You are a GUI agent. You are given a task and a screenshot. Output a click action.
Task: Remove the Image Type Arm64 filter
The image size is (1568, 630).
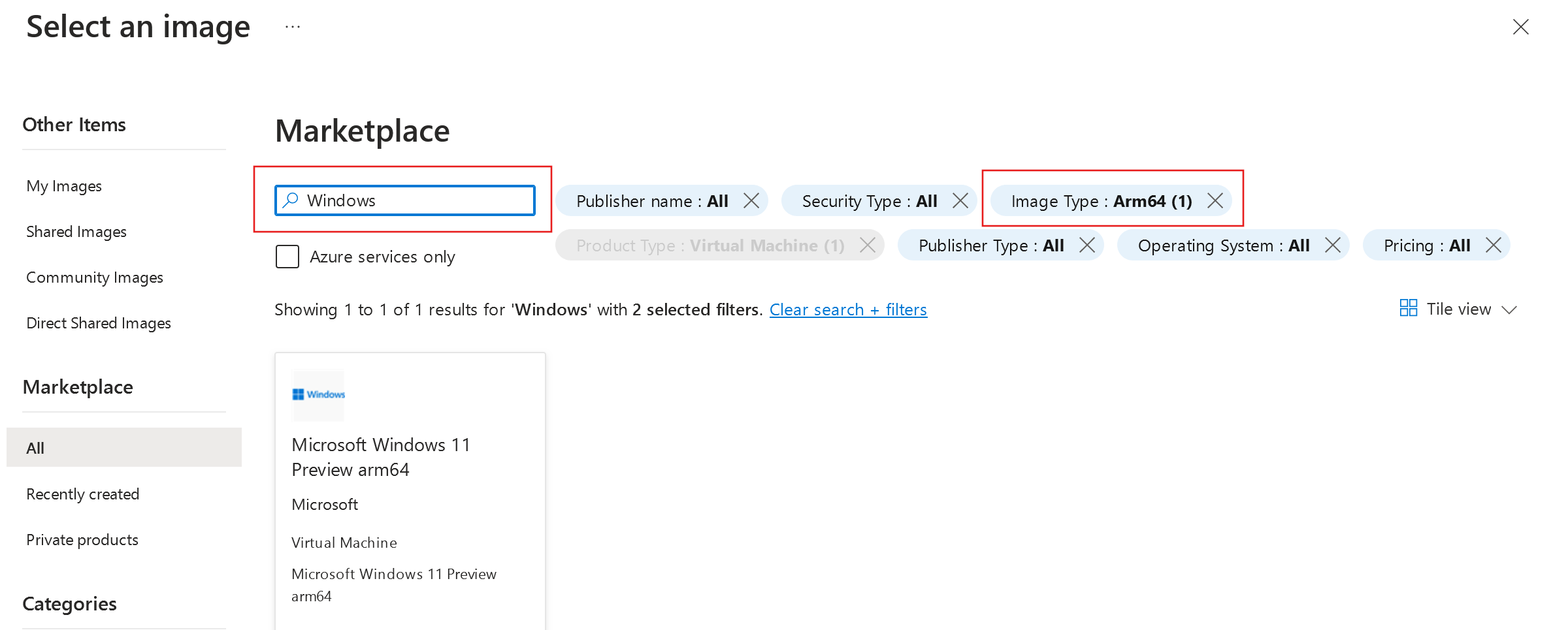click(x=1215, y=200)
